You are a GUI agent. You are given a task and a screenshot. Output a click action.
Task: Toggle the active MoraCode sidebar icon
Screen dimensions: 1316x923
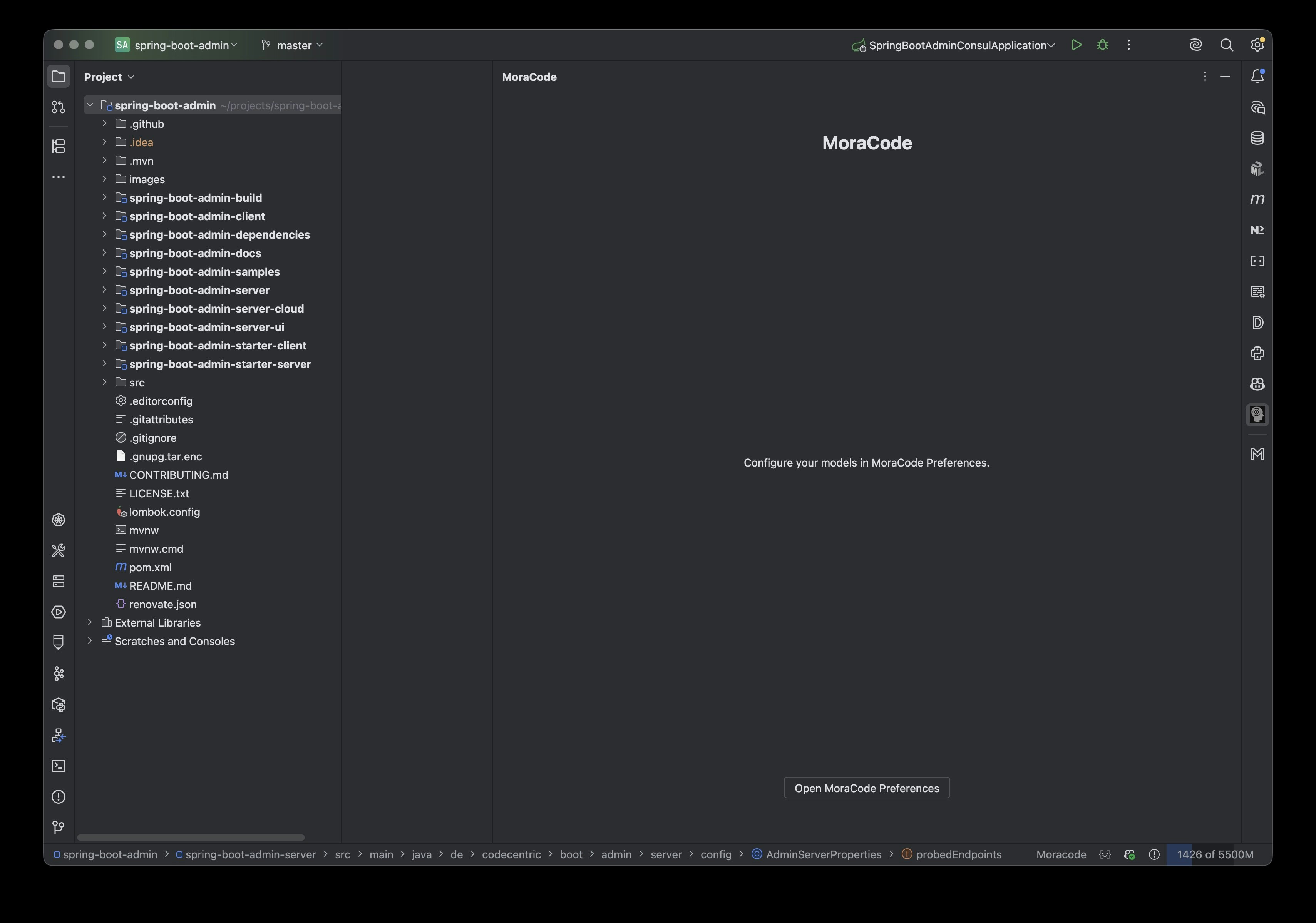point(1257,414)
